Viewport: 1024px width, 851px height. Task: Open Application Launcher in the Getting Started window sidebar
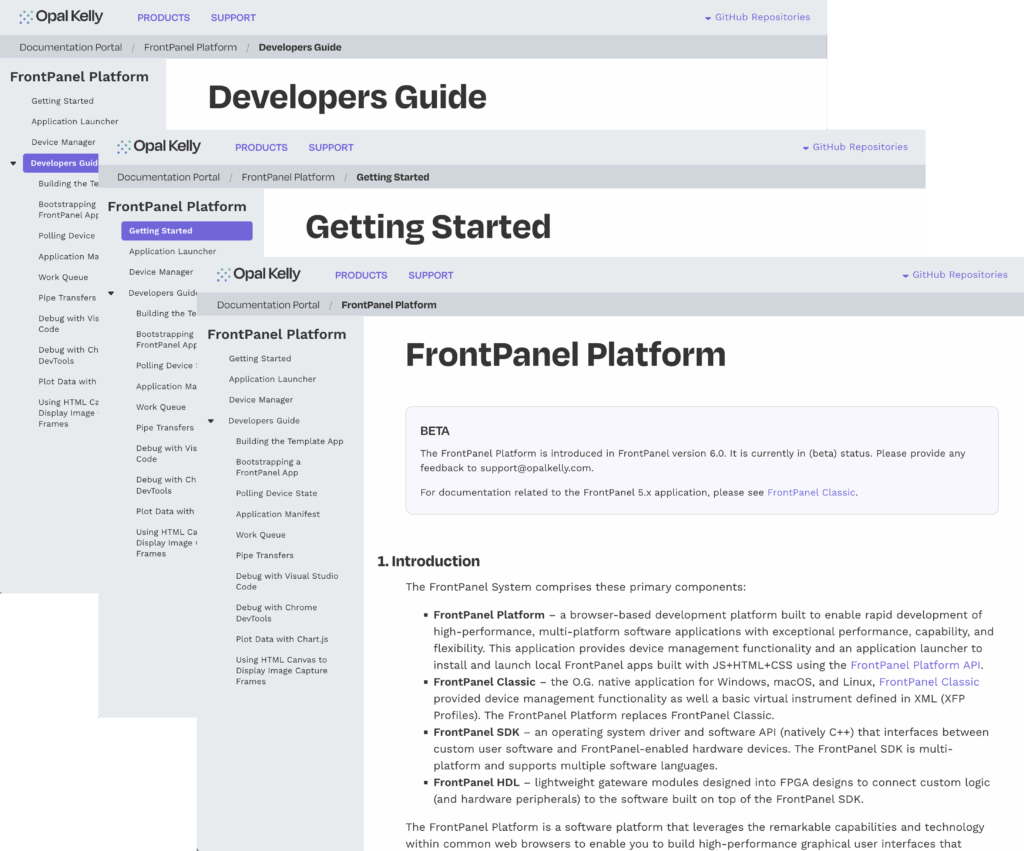172,251
